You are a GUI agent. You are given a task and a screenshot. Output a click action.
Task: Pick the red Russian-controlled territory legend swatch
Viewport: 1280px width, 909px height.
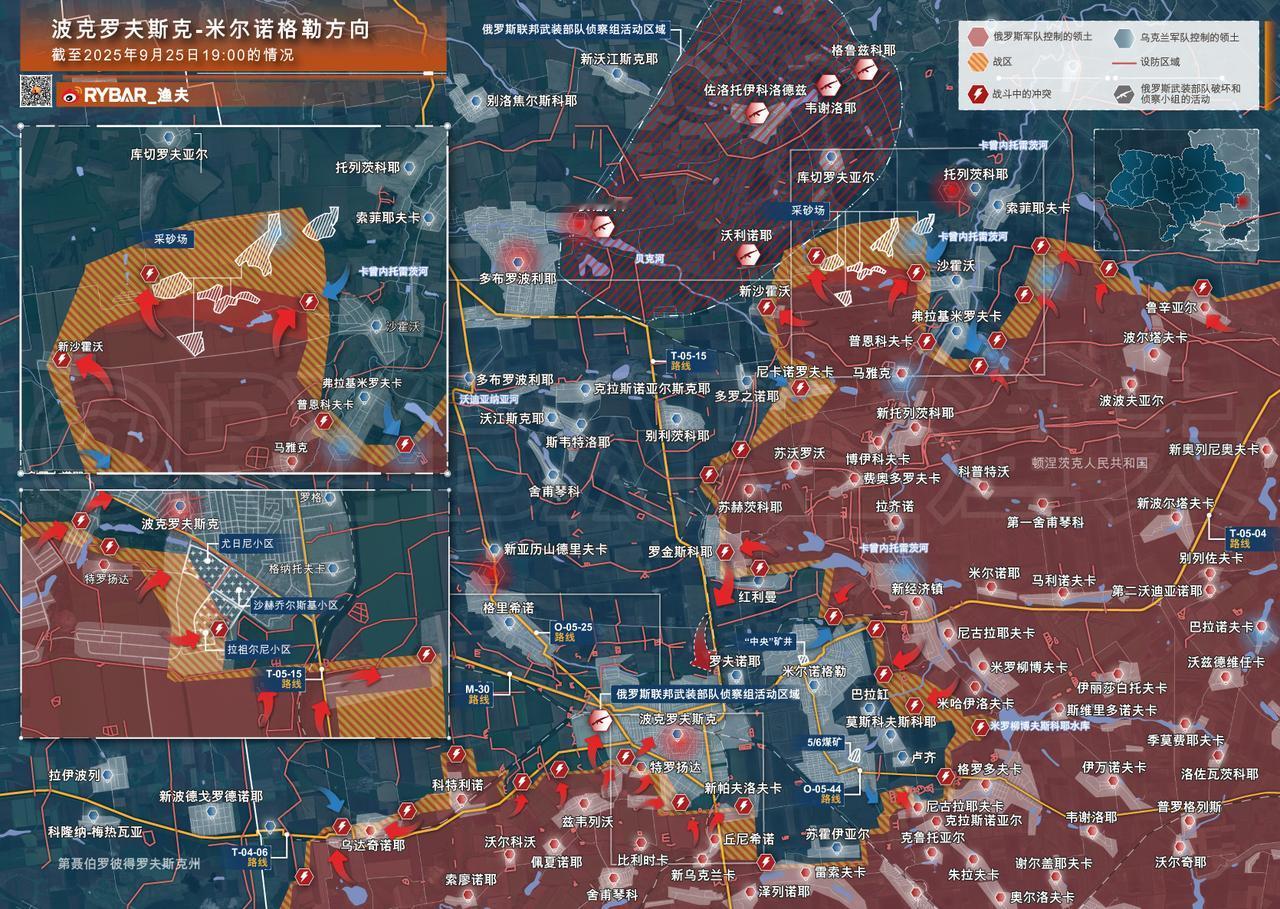pos(977,38)
